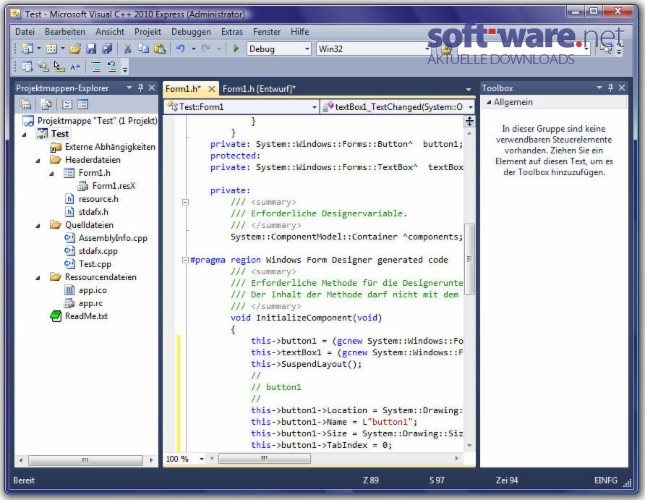645x500 pixels.
Task: Click the New Project toolbar icon
Action: [x=28, y=49]
